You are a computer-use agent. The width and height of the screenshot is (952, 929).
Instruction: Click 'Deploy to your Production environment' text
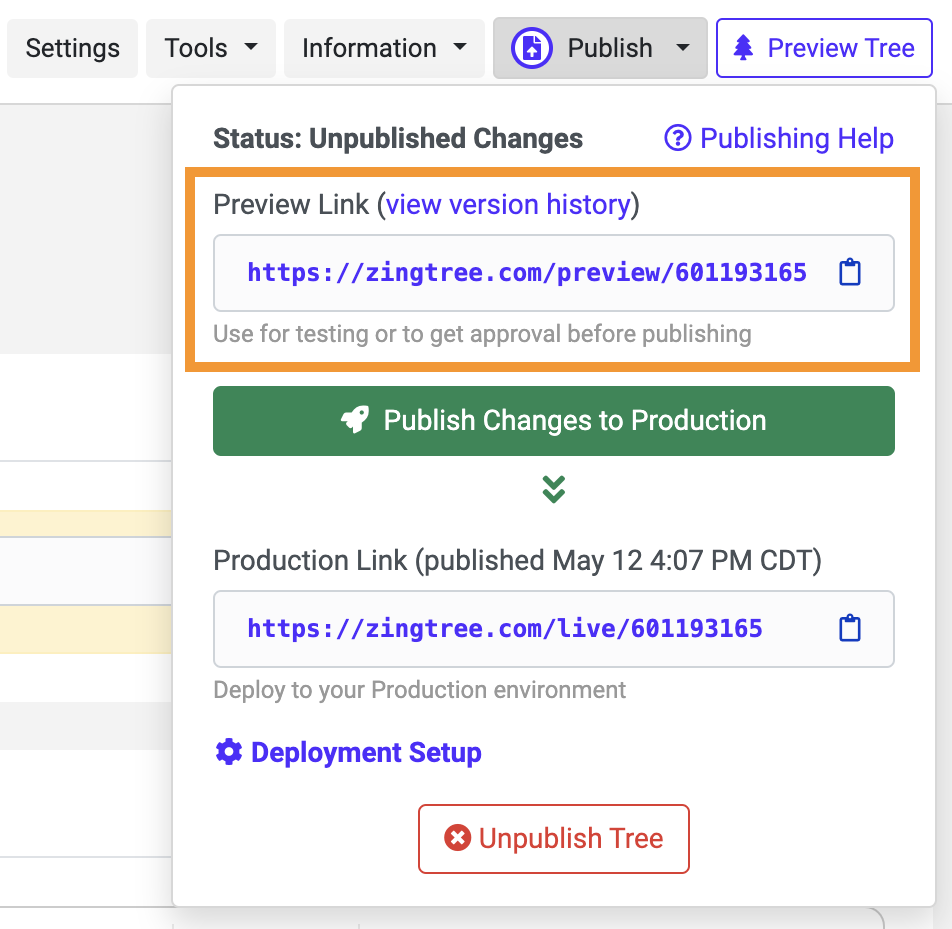click(x=419, y=690)
